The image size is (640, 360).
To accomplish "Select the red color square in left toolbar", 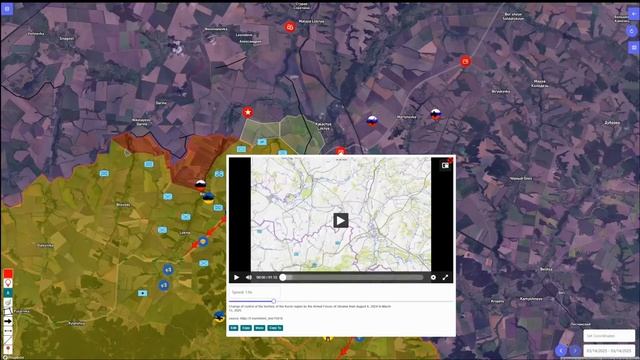I will tap(8, 273).
